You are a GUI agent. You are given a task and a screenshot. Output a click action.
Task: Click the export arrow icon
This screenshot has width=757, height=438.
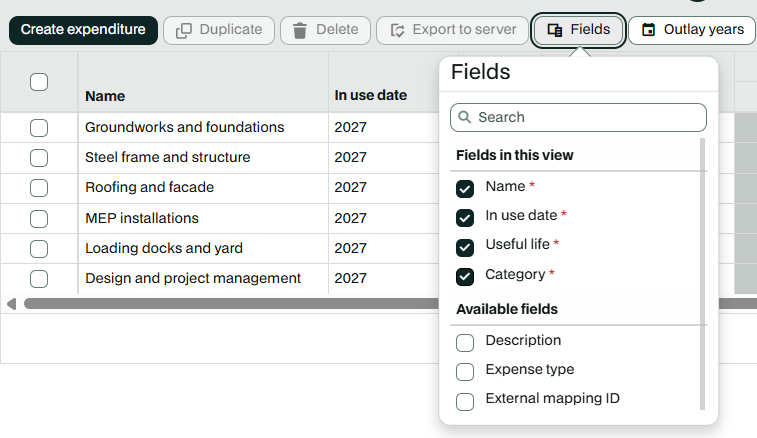point(397,30)
